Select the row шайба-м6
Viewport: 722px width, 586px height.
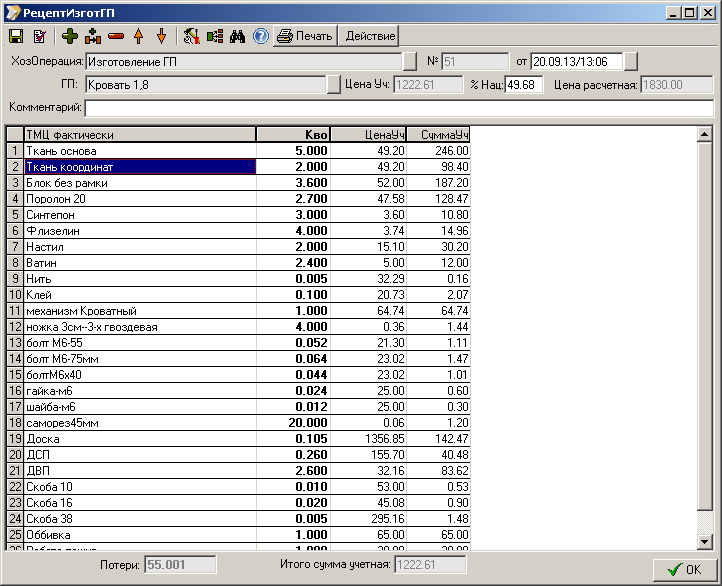(238, 407)
